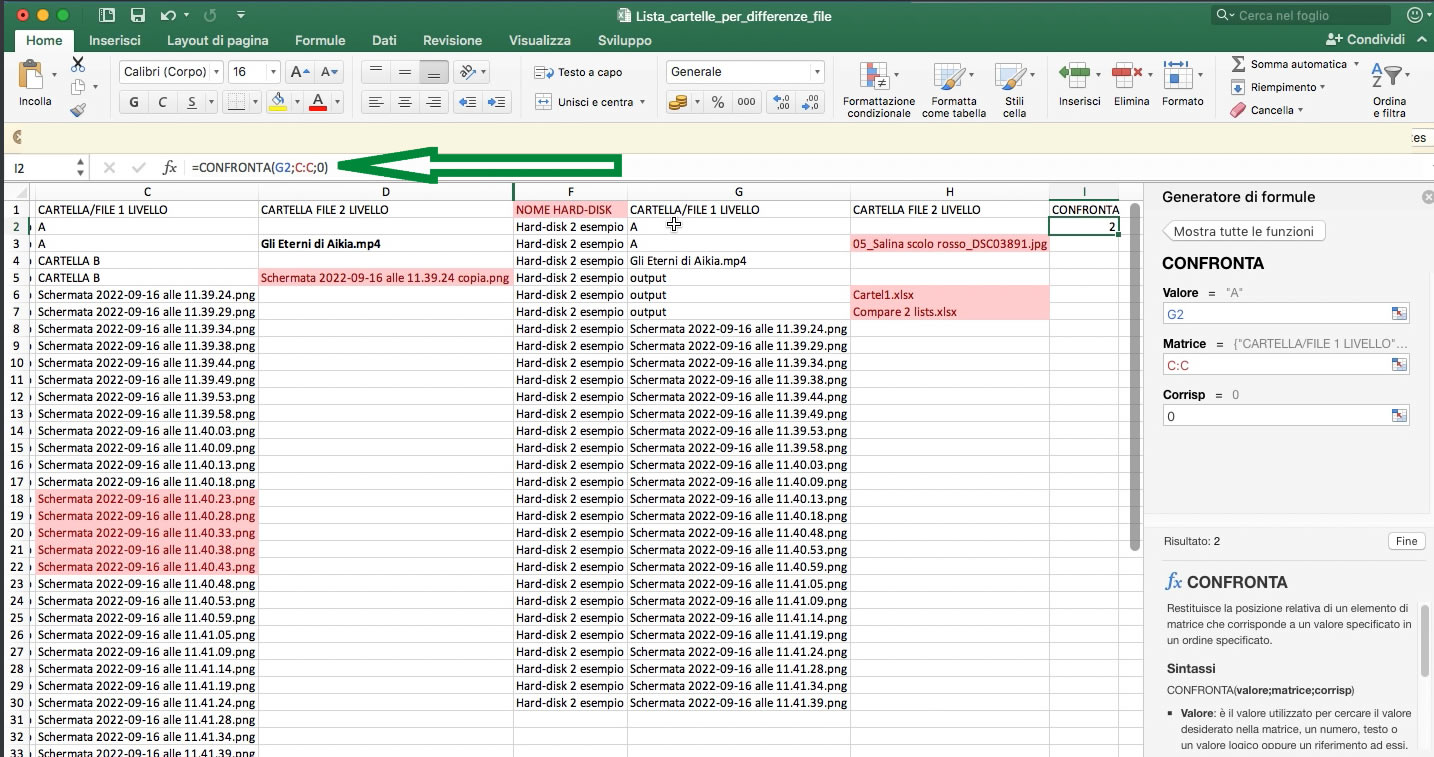Screen dimensions: 1434x757
Task: Click the 000 thousands separator button
Action: 746,102
